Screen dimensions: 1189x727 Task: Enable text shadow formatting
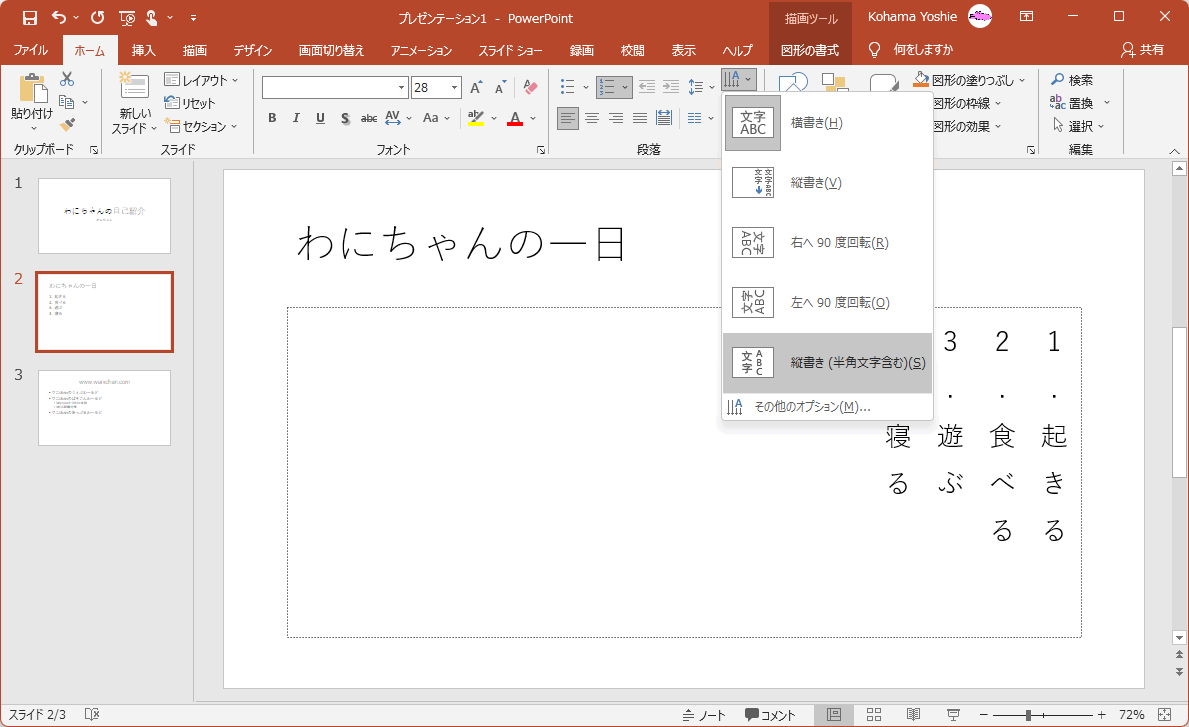[x=345, y=118]
